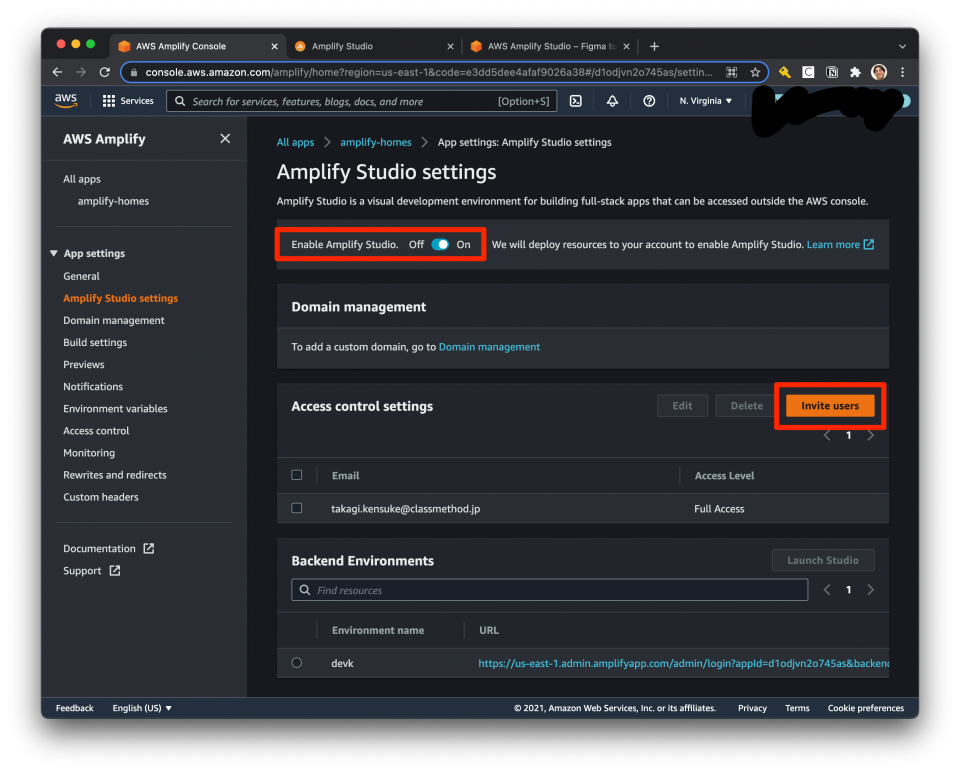
Task: Click the Invite users button
Action: coord(830,405)
